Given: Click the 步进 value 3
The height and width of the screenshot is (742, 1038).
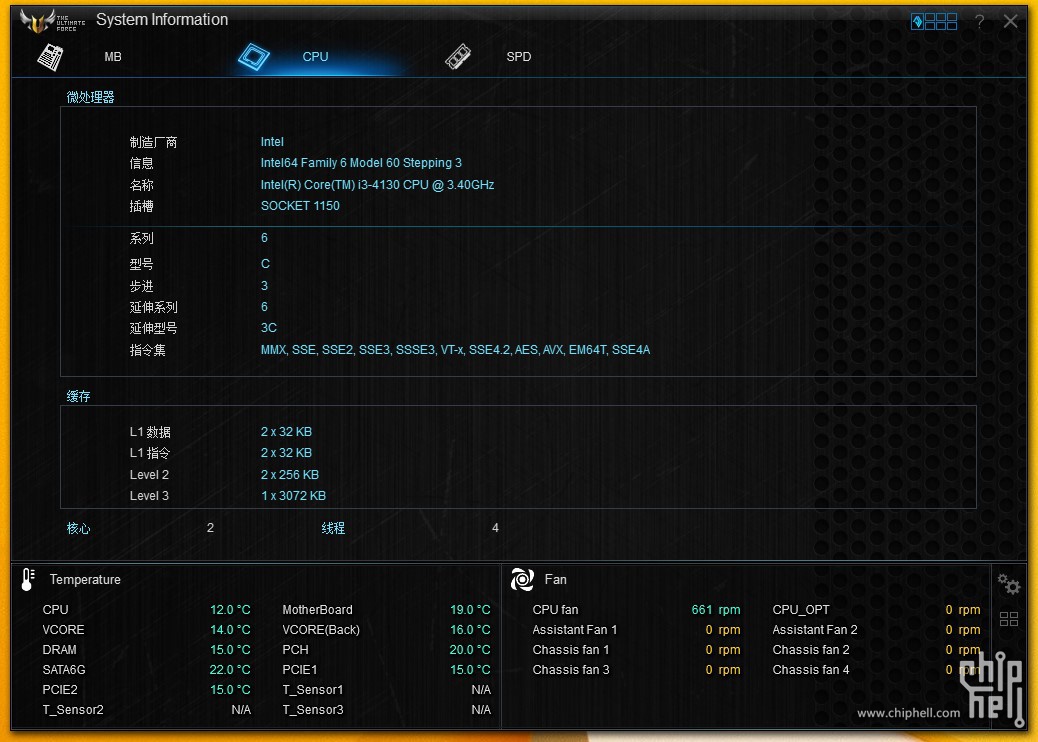Looking at the screenshot, I should pyautogui.click(x=264, y=286).
